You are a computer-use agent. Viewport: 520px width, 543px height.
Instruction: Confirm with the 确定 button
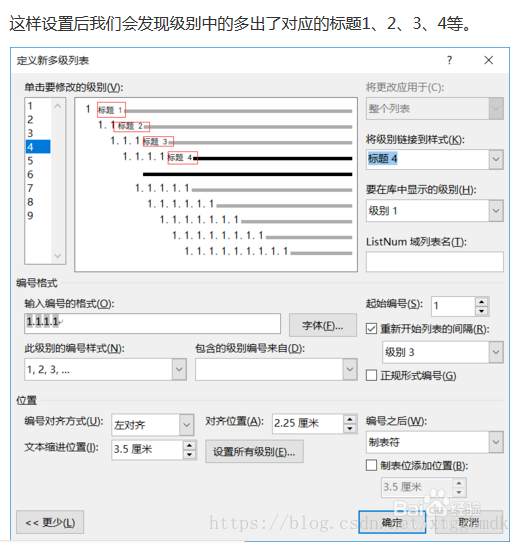coord(392,522)
